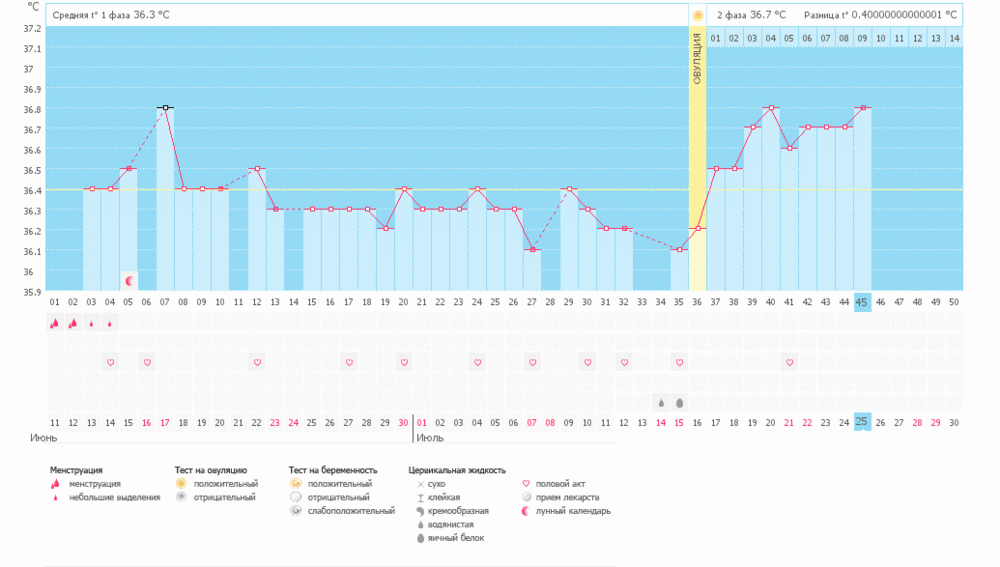1000x567 pixels.
Task: Click the sun icon above the ovulation column
Action: click(697, 15)
